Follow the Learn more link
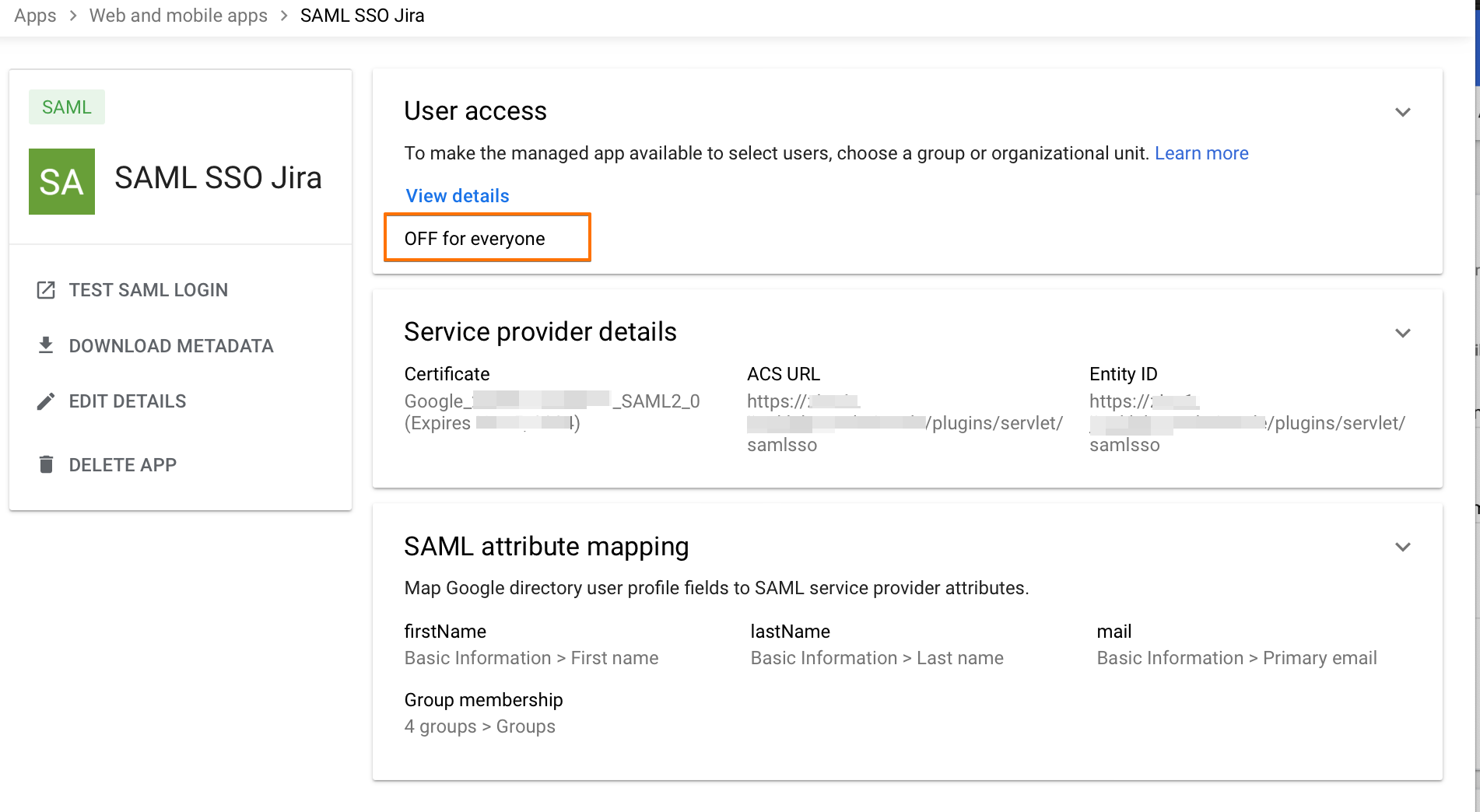Screen dimensions: 1480x812 [x=1201, y=153]
